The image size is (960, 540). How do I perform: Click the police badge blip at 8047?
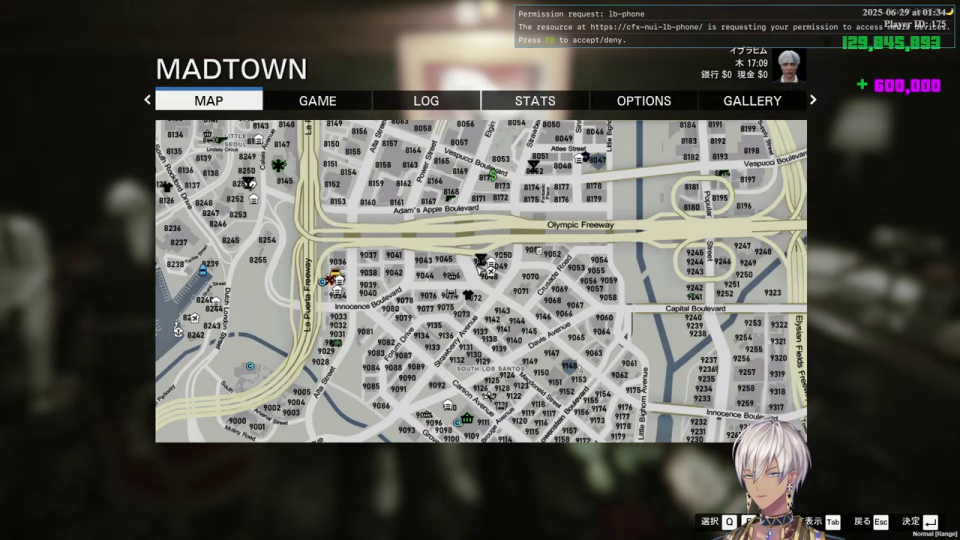[586, 157]
